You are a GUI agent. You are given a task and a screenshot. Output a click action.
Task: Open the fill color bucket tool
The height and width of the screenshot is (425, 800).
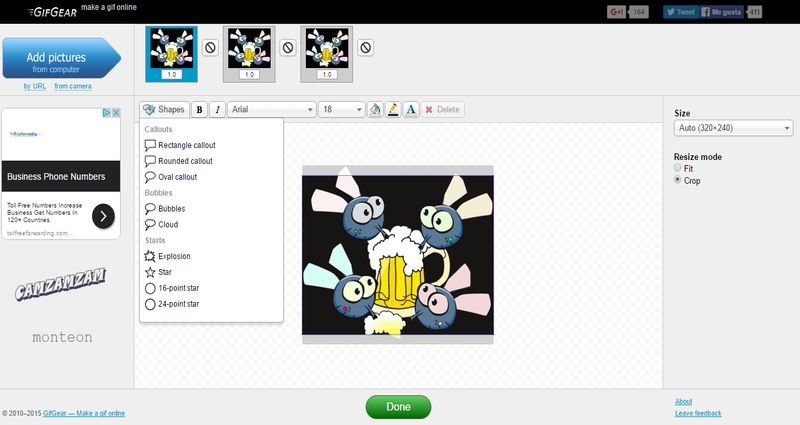pos(375,110)
